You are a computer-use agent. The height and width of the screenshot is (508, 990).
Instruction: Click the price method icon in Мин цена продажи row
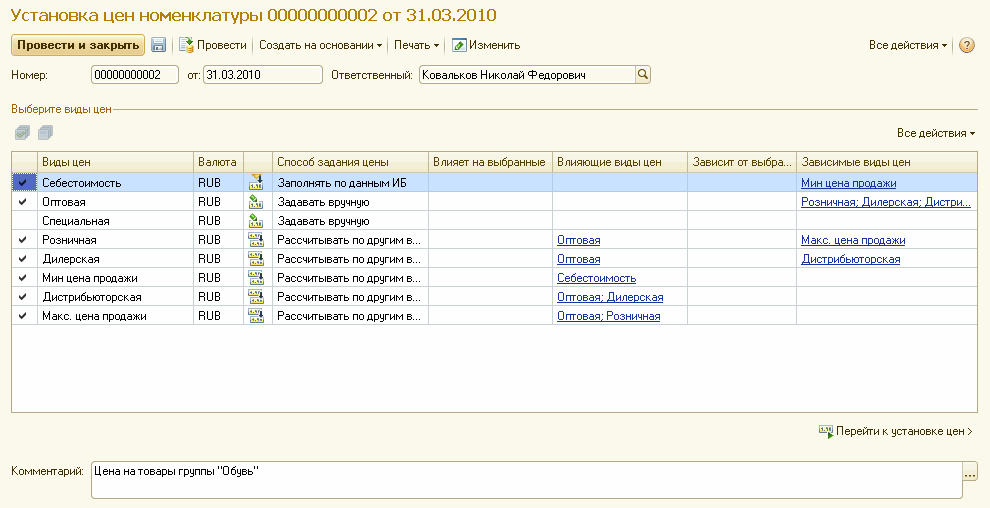pos(256,278)
